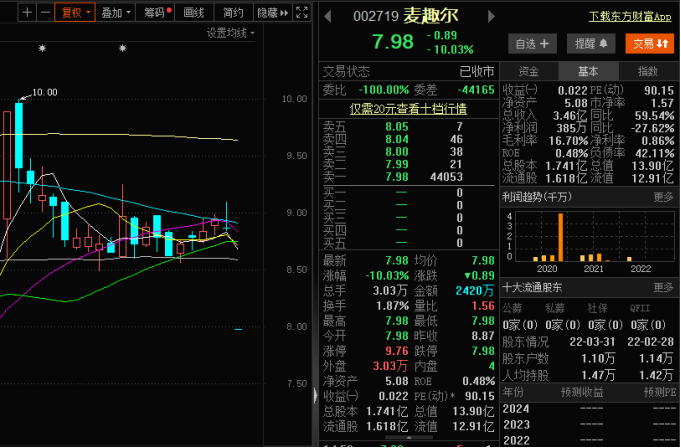Switch to 基本 tab
This screenshot has width=681, height=448.
[588, 71]
